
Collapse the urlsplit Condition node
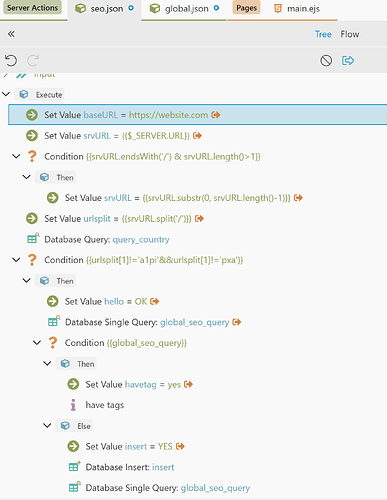pyautogui.click(x=16, y=260)
